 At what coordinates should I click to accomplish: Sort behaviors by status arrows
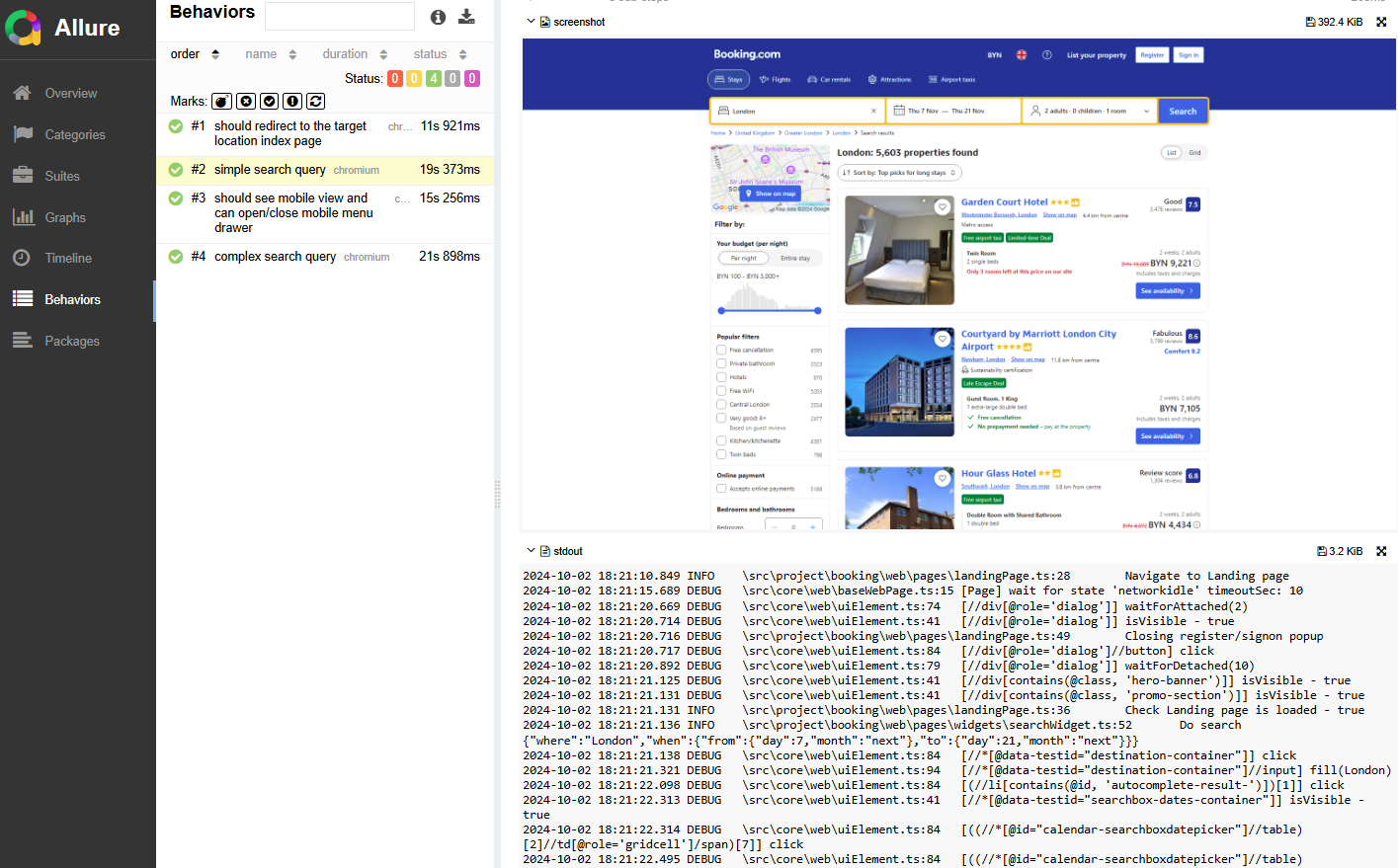point(462,54)
